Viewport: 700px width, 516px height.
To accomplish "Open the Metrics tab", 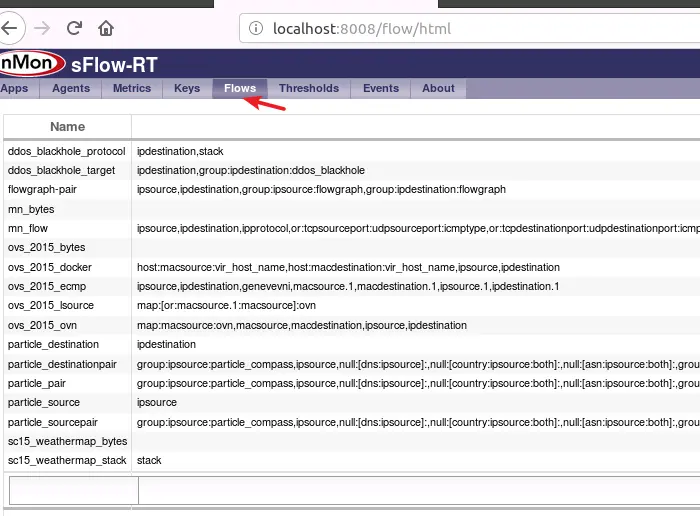I will (x=132, y=88).
